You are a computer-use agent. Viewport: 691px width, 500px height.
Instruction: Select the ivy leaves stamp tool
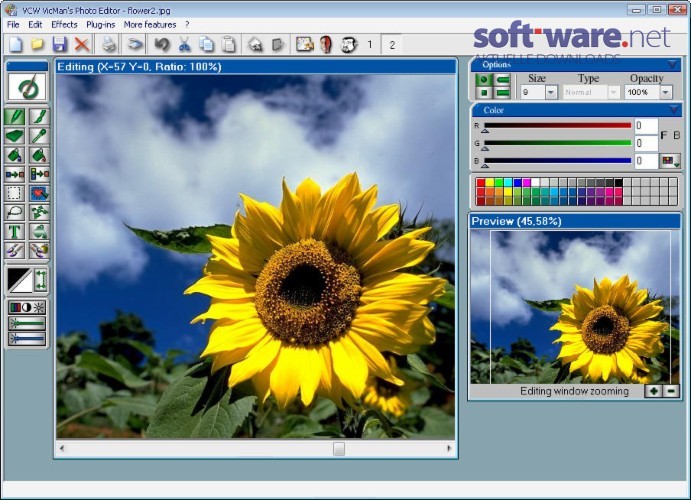click(x=39, y=212)
